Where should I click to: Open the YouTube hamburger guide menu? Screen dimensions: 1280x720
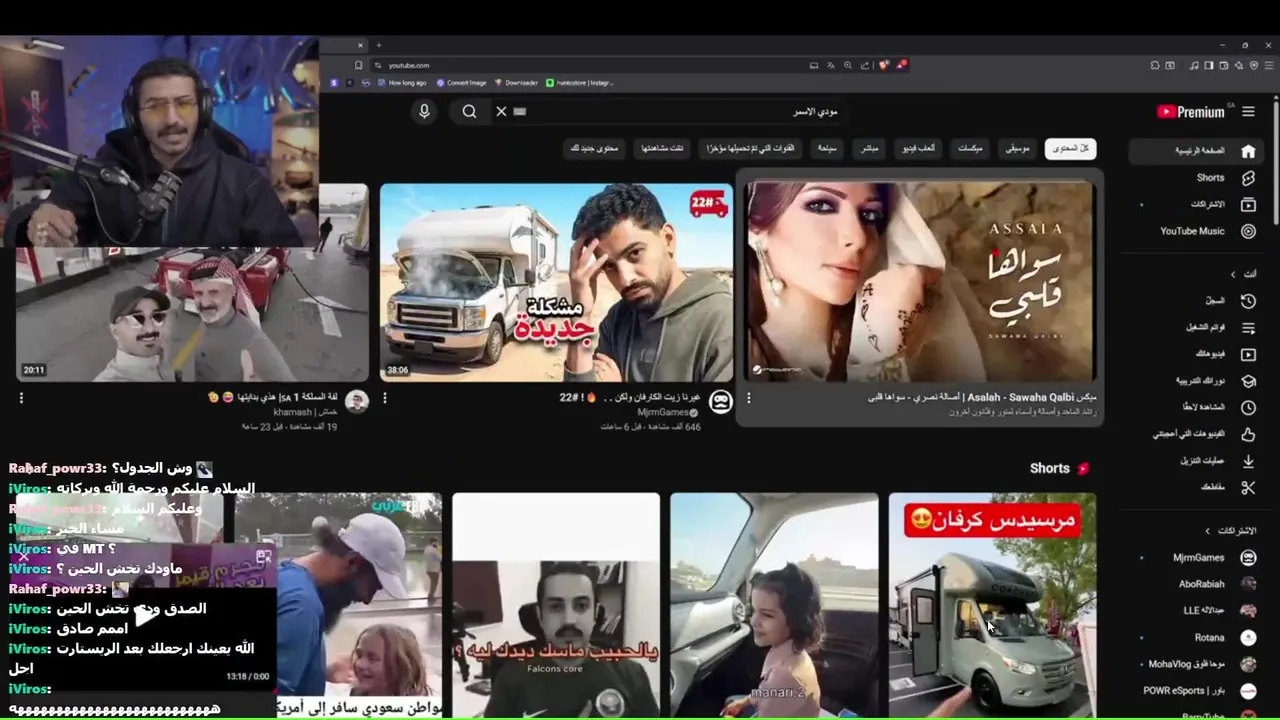(1248, 112)
